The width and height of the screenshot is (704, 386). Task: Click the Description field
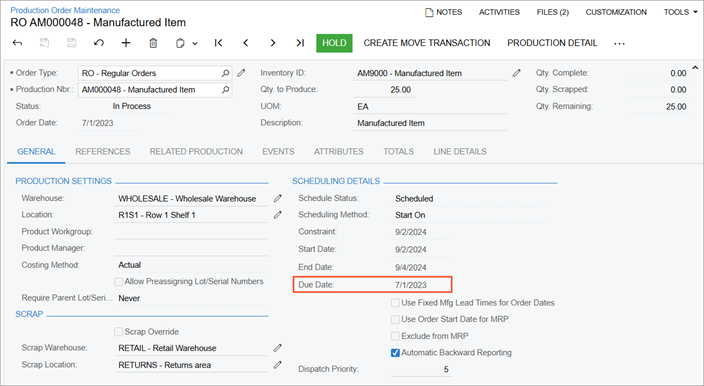[x=430, y=123]
